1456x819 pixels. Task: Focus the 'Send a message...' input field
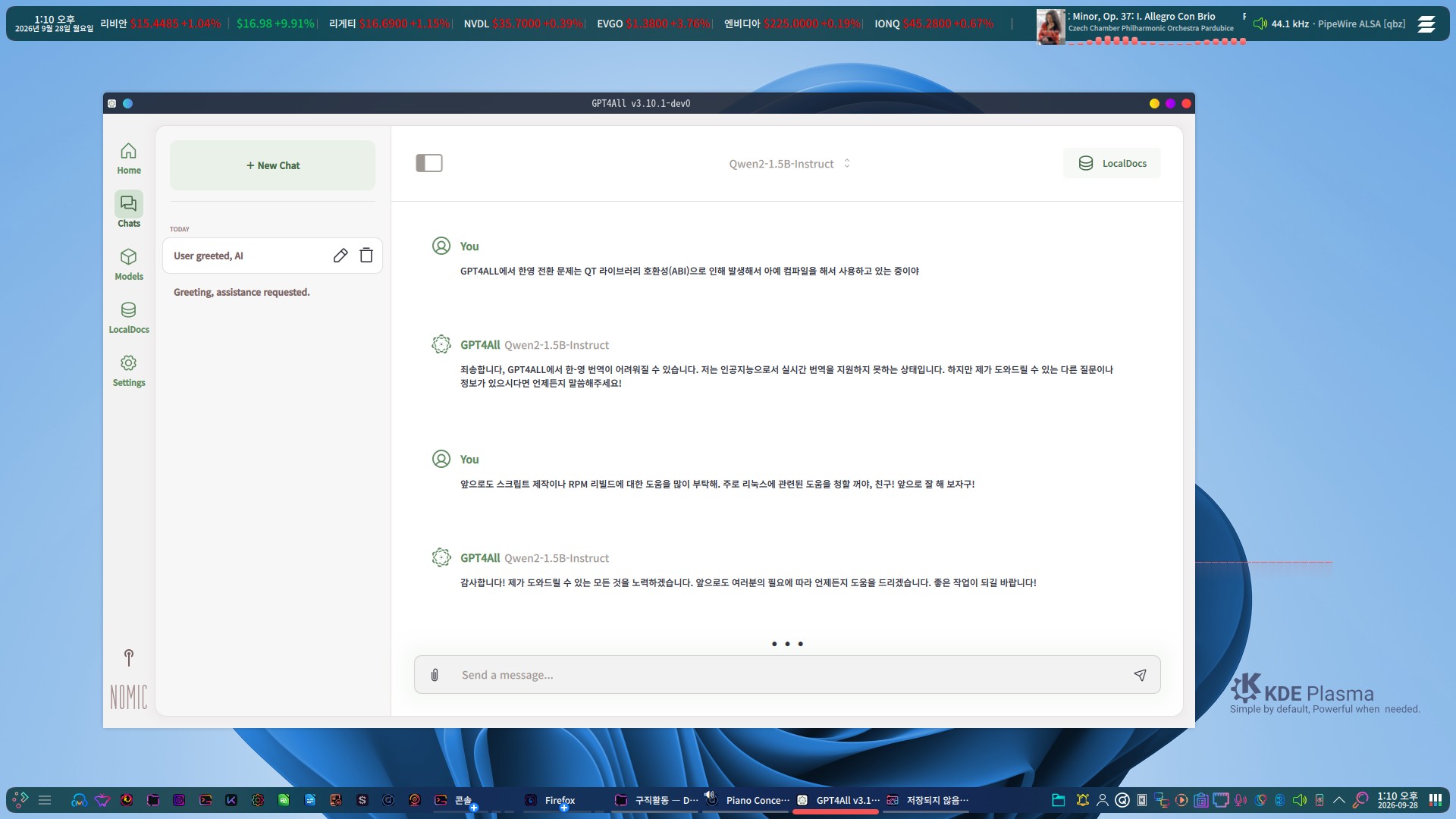pos(789,675)
